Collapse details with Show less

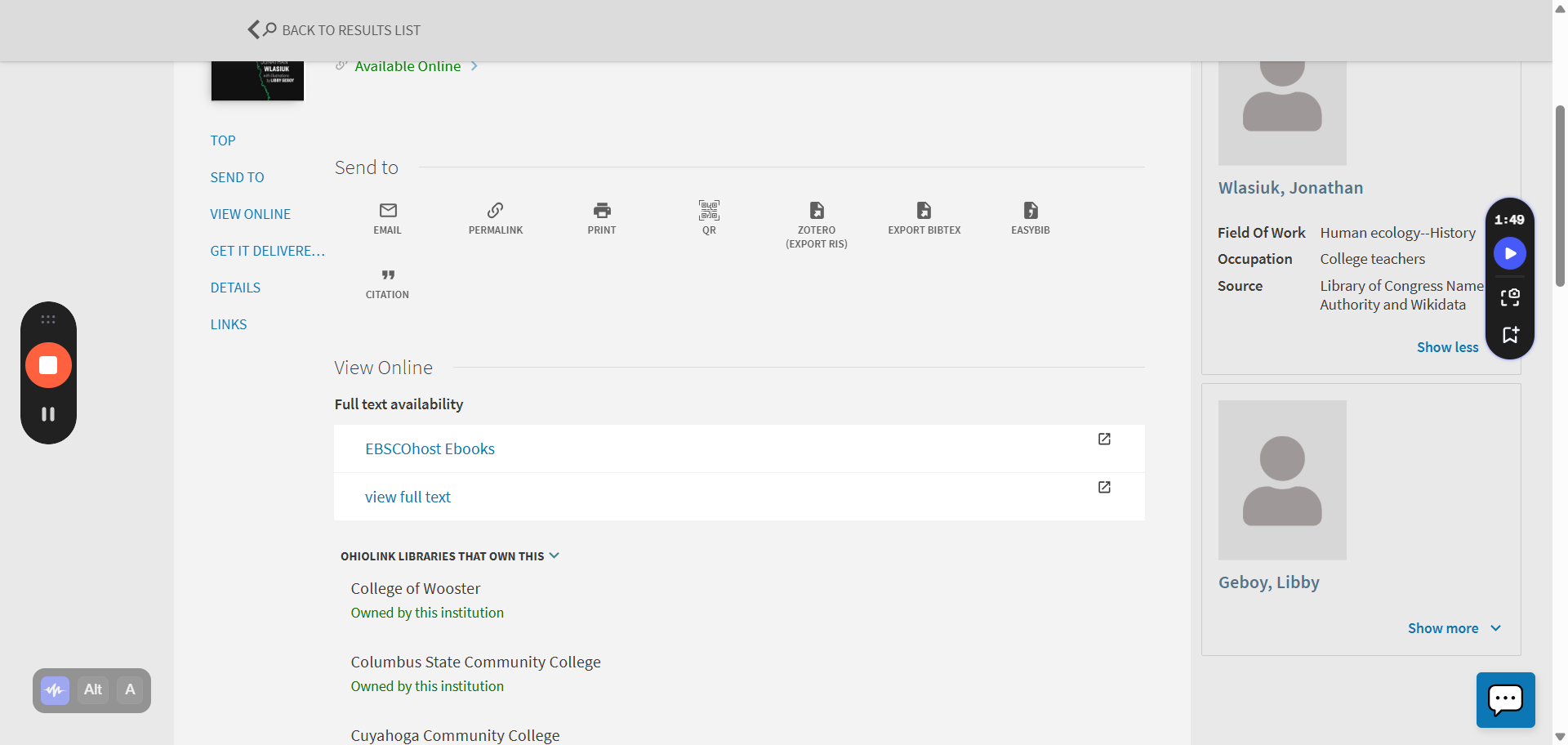coord(1447,346)
